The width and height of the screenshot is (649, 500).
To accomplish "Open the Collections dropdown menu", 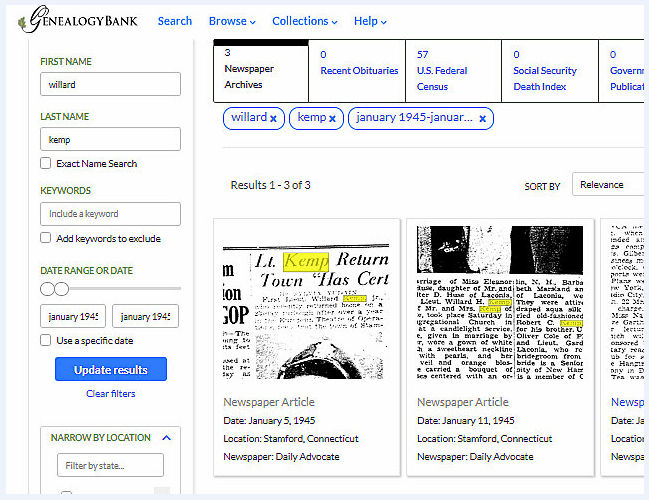I will coord(304,21).
